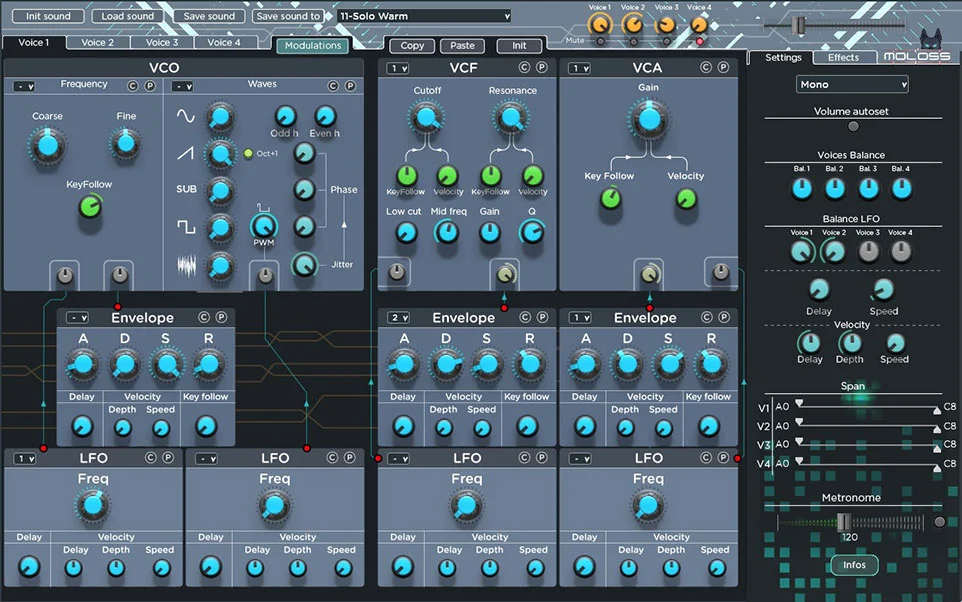Switch to the Effects tab
Screen dimensions: 962x602
click(x=843, y=57)
